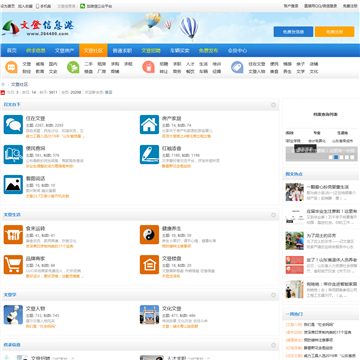The height and width of the screenshot is (360, 360).
Task: Open the hot-topic thumbnail of farmers in field
Action: (x=295, y=241)
